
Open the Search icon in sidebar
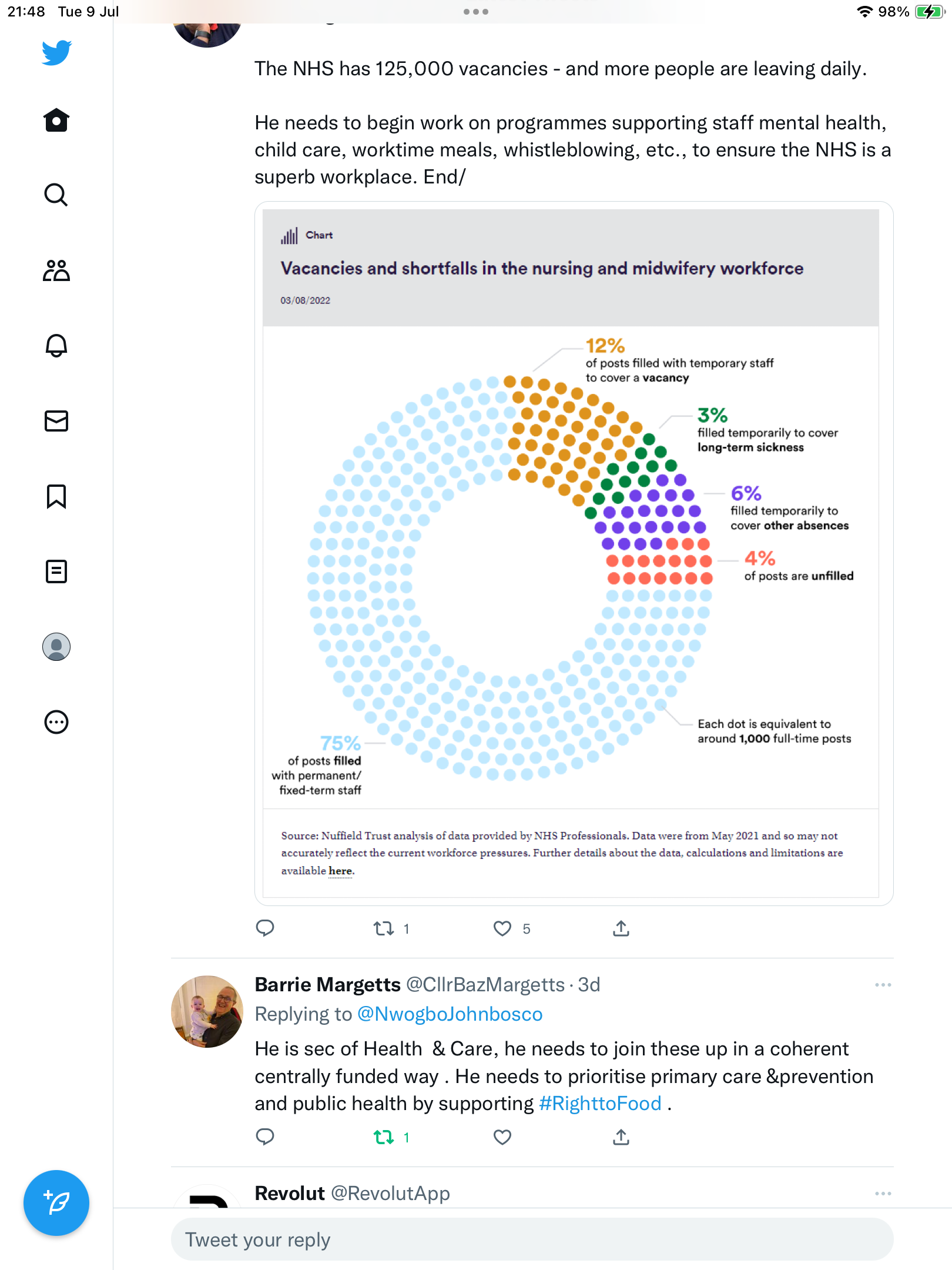[56, 195]
